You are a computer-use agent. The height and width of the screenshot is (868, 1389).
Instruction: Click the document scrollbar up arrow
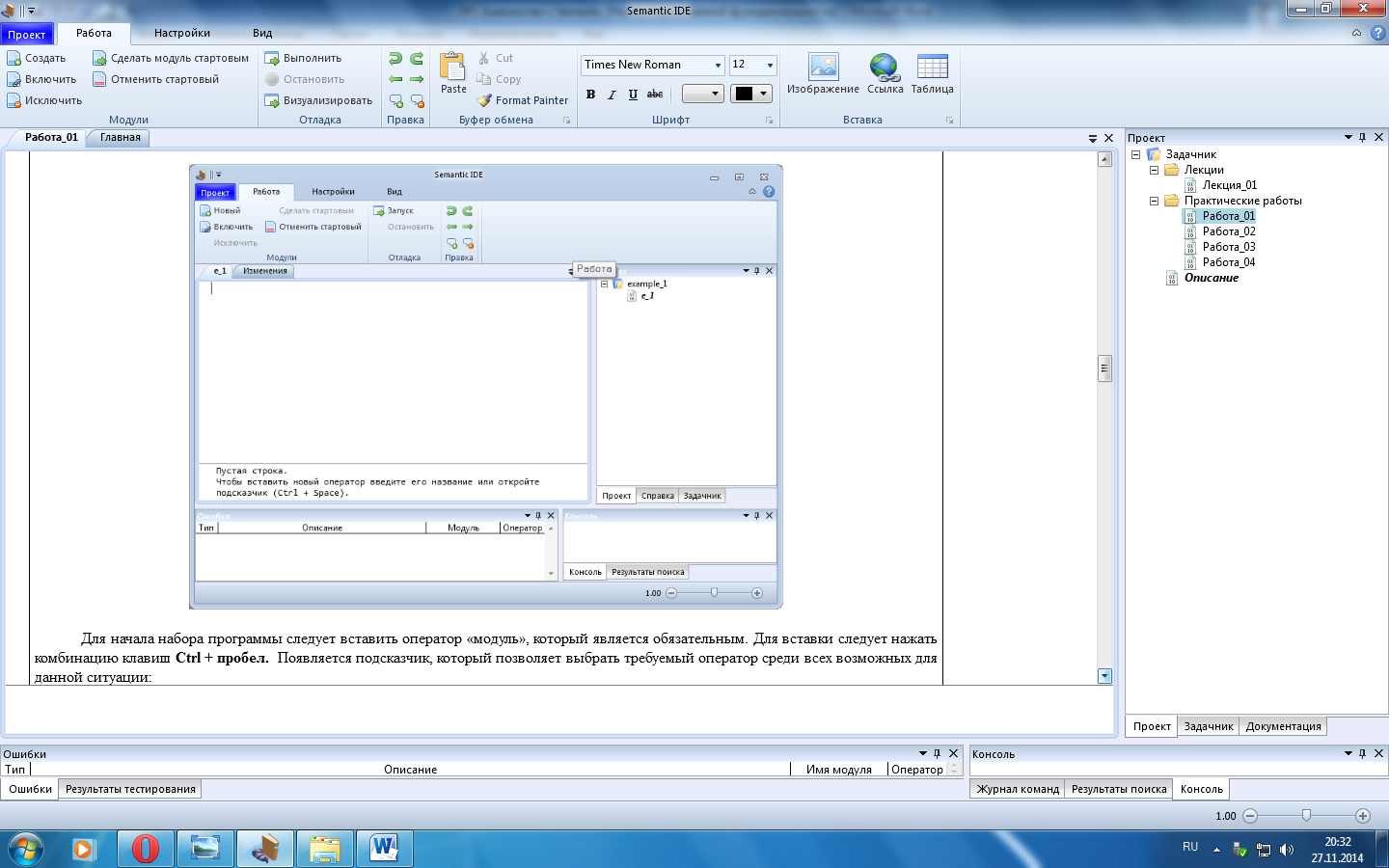click(1104, 159)
